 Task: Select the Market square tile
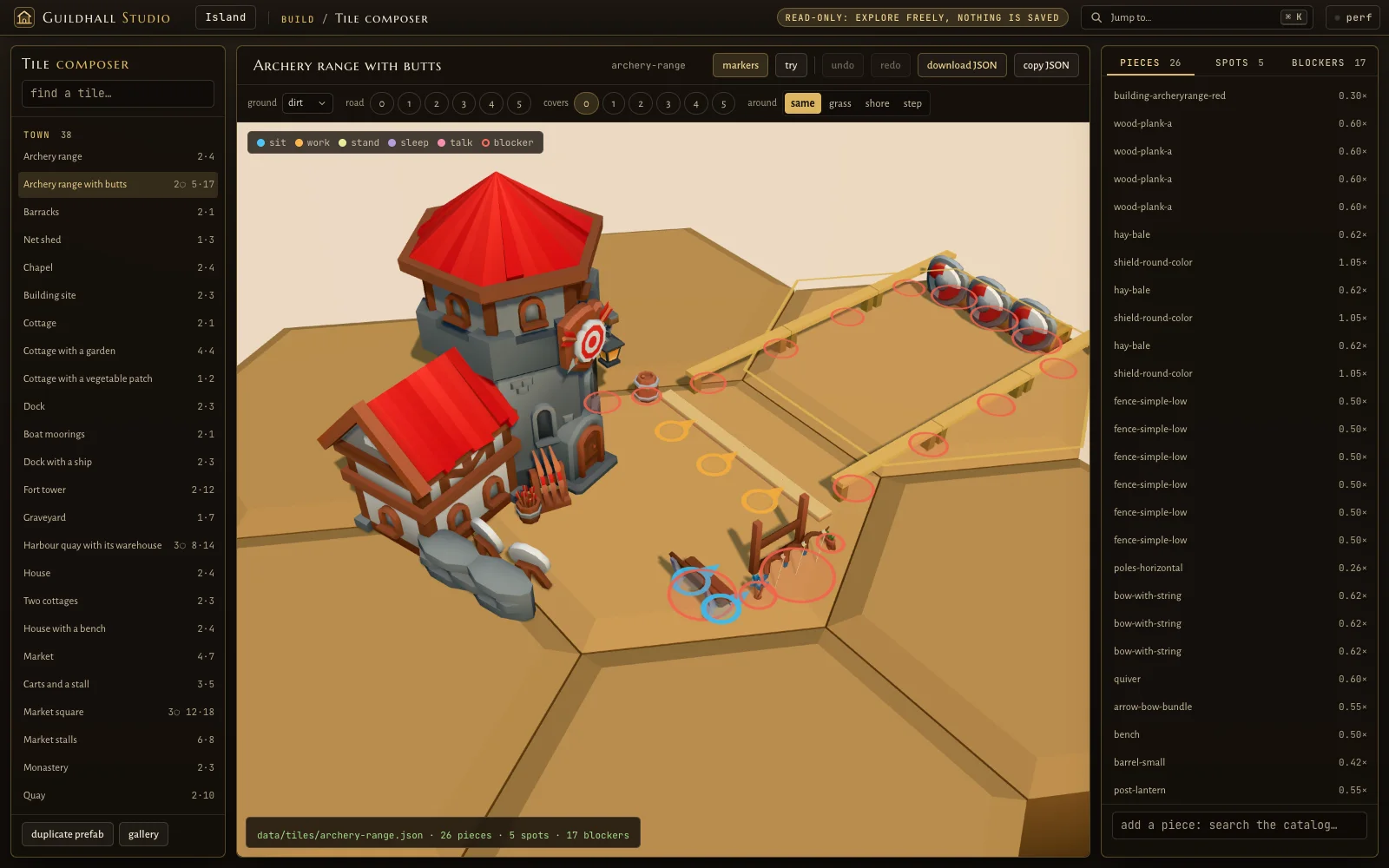(x=118, y=712)
